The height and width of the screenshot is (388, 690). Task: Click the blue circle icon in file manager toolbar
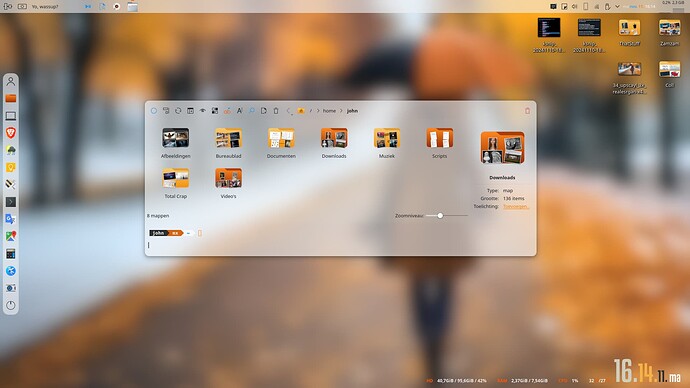click(x=154, y=111)
